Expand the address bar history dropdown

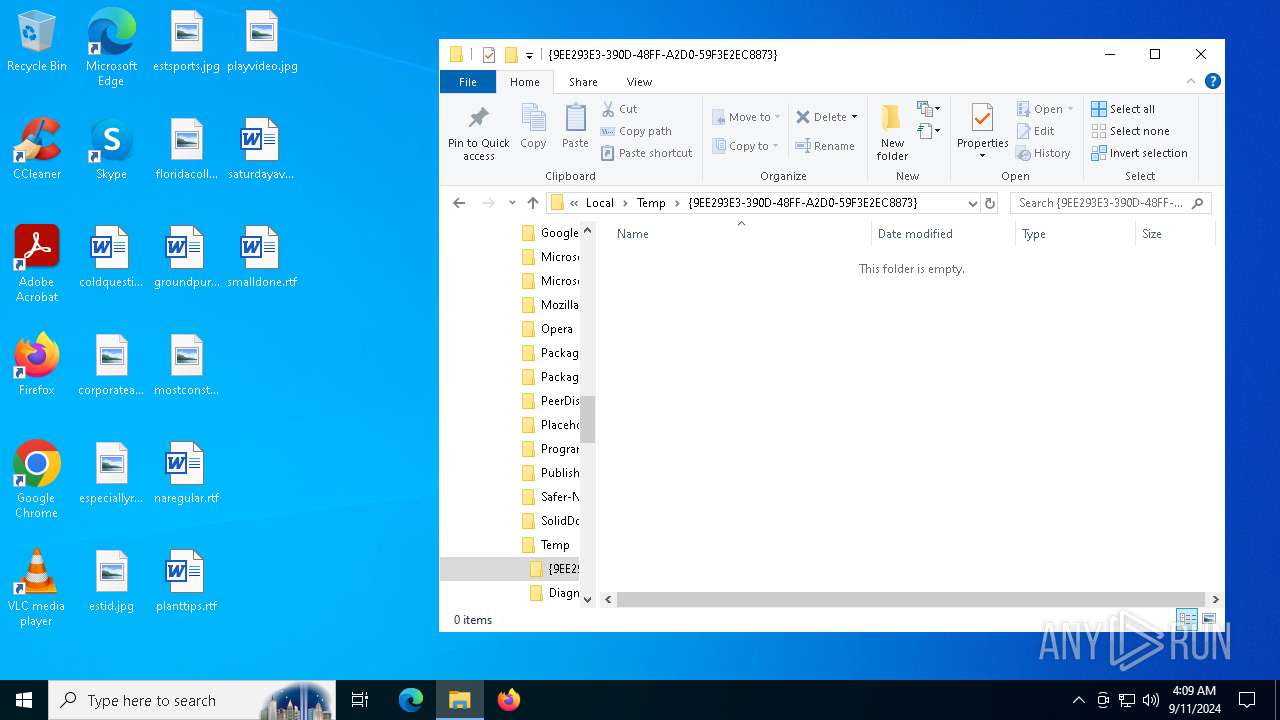[x=971, y=203]
